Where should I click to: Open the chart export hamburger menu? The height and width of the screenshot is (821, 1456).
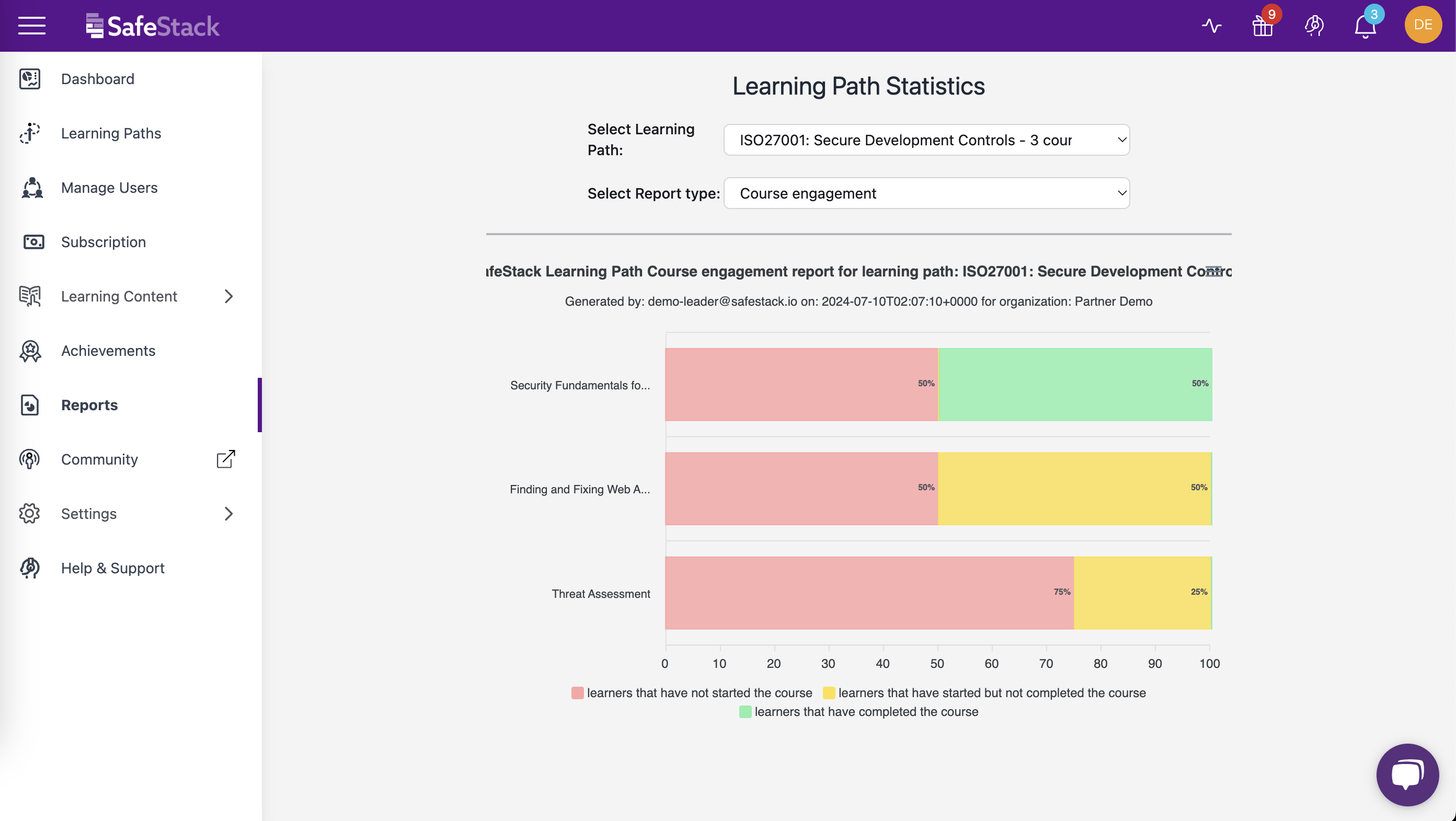coord(1214,271)
